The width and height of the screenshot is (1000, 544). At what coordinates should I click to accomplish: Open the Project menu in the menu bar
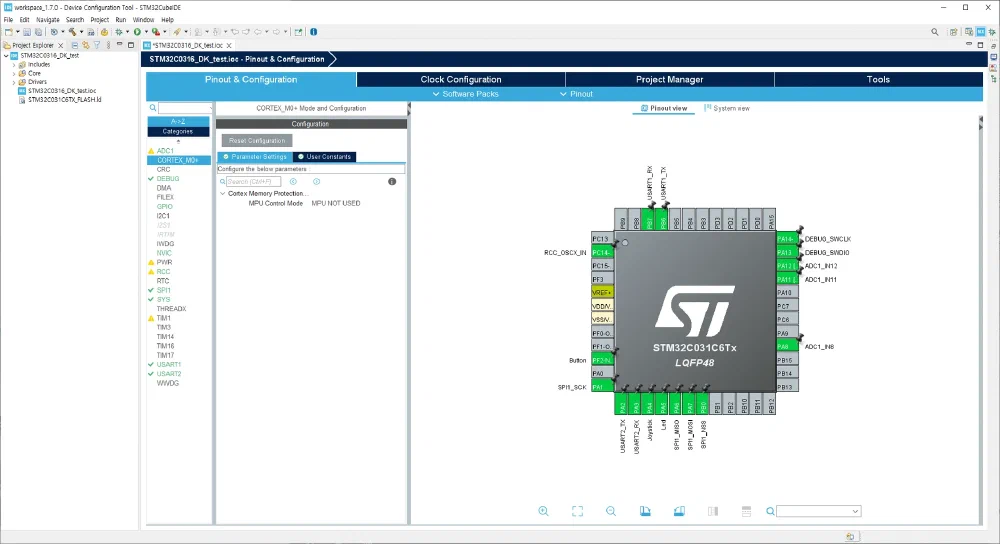point(99,19)
